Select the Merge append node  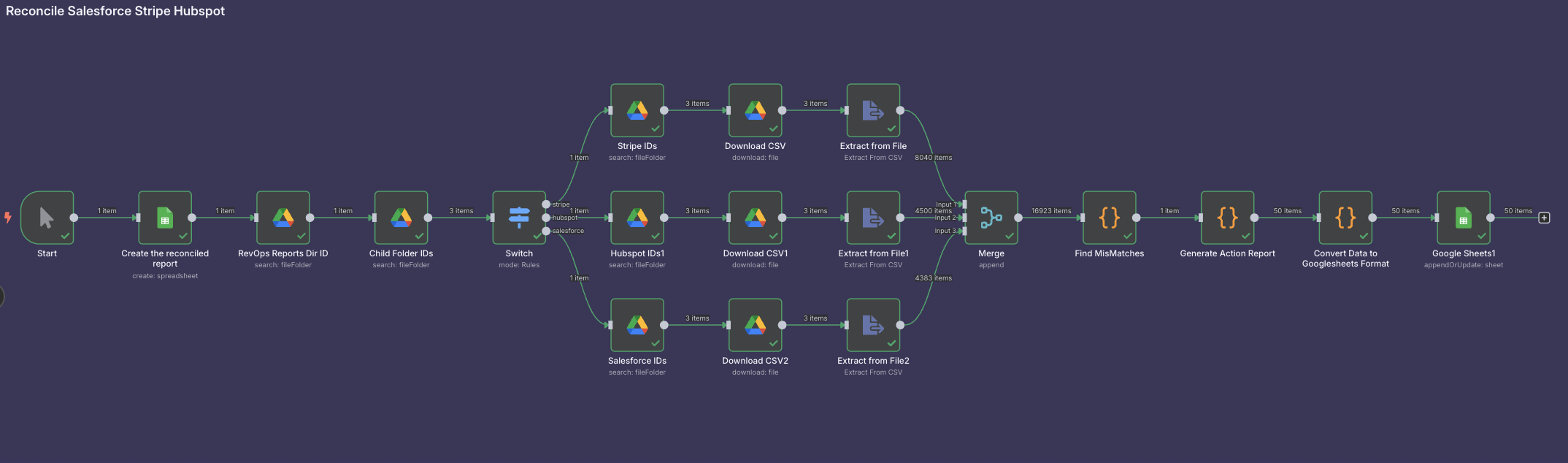pos(991,218)
